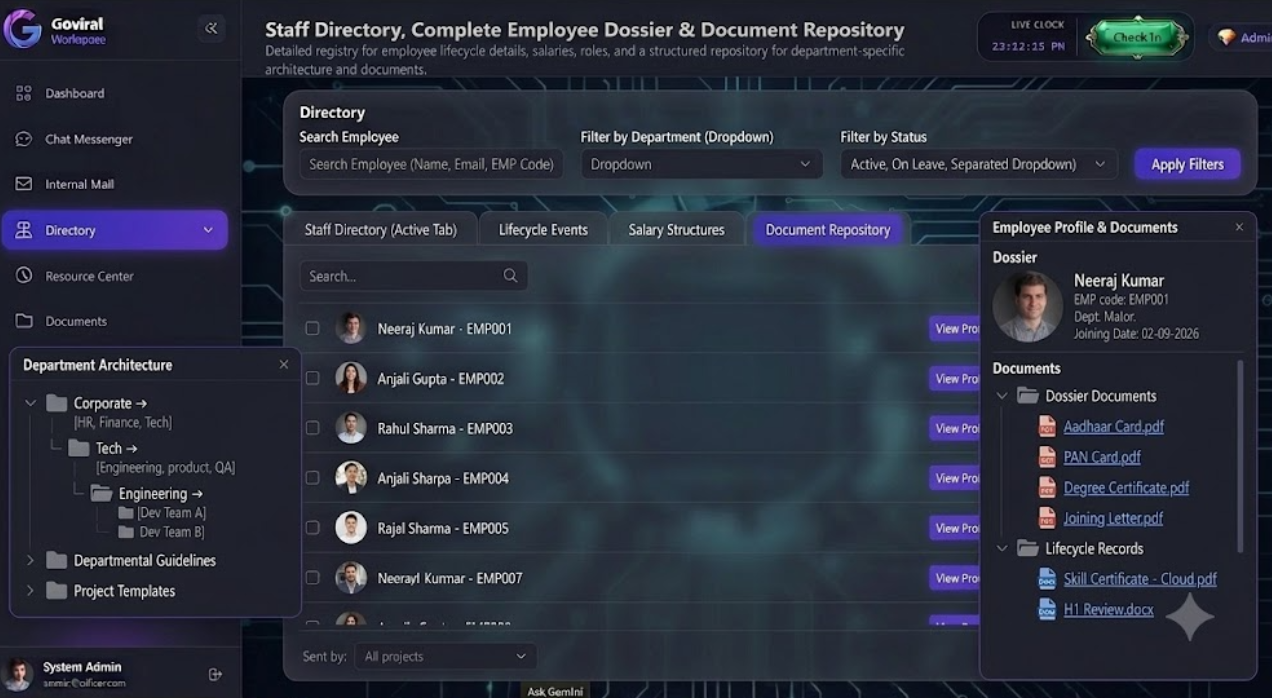Open Documents folder icon in sidebar
Viewport: 1272px width, 698px height.
point(24,321)
